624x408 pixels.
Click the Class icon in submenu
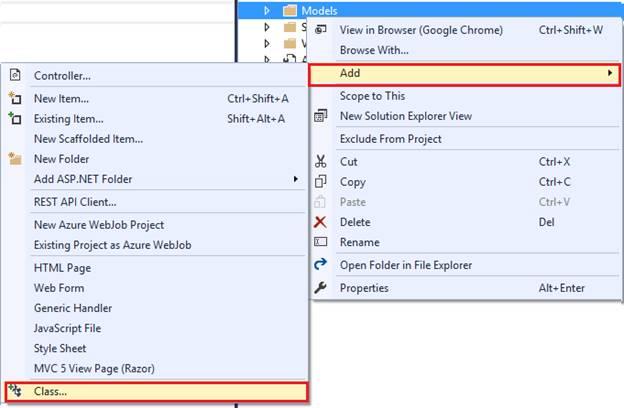(15, 391)
